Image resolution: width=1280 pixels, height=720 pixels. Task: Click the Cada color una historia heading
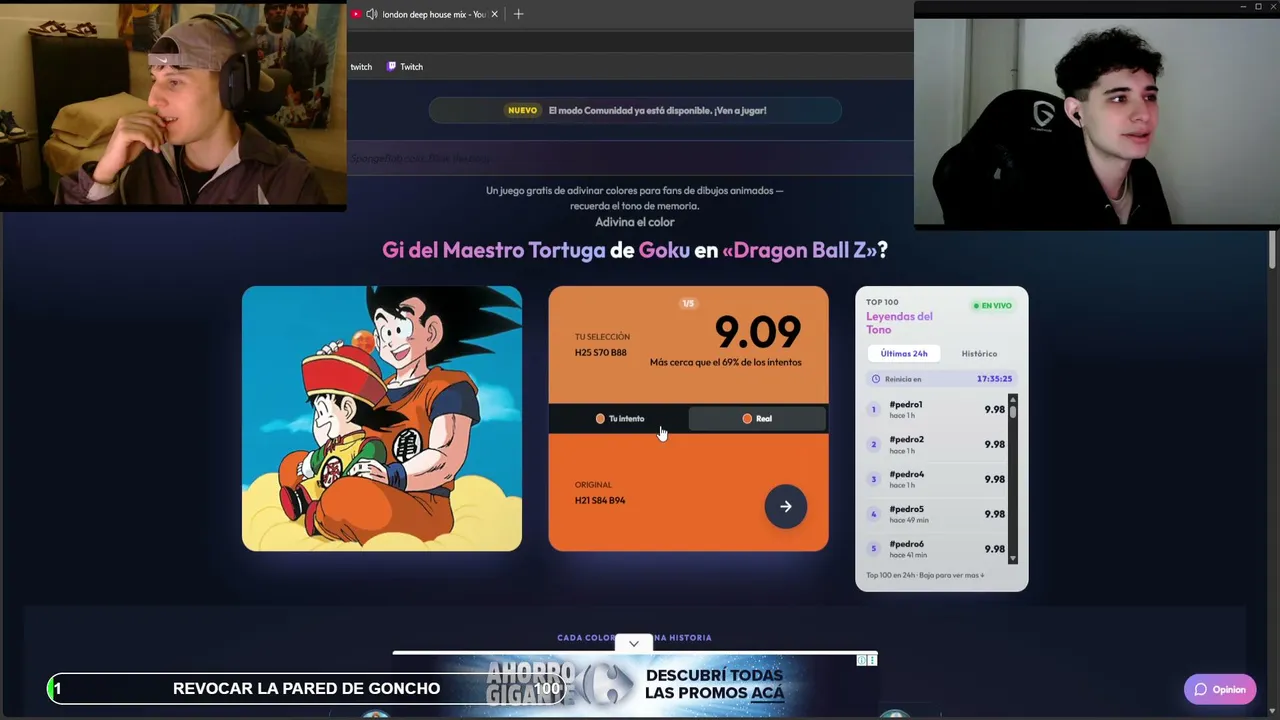[x=634, y=637]
